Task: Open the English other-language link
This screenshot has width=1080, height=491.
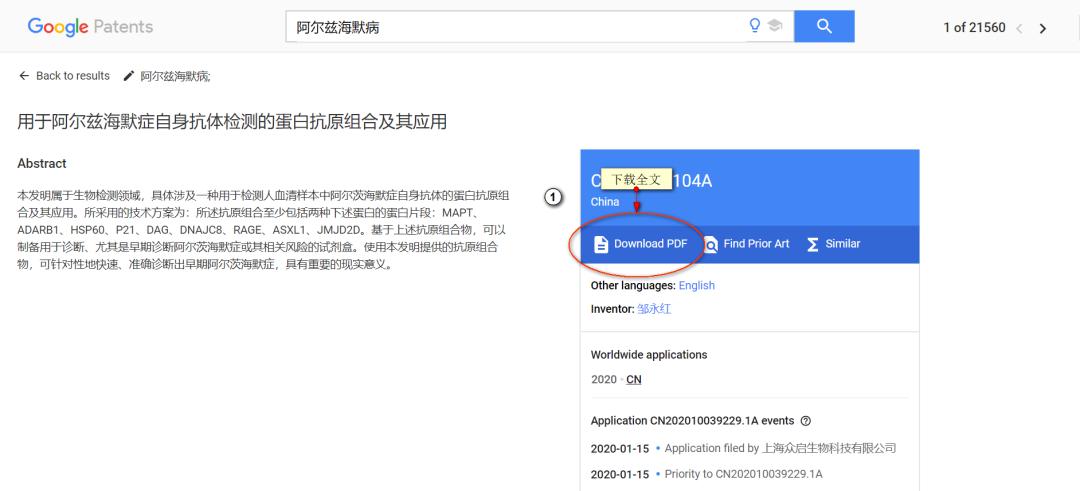Action: coord(696,285)
